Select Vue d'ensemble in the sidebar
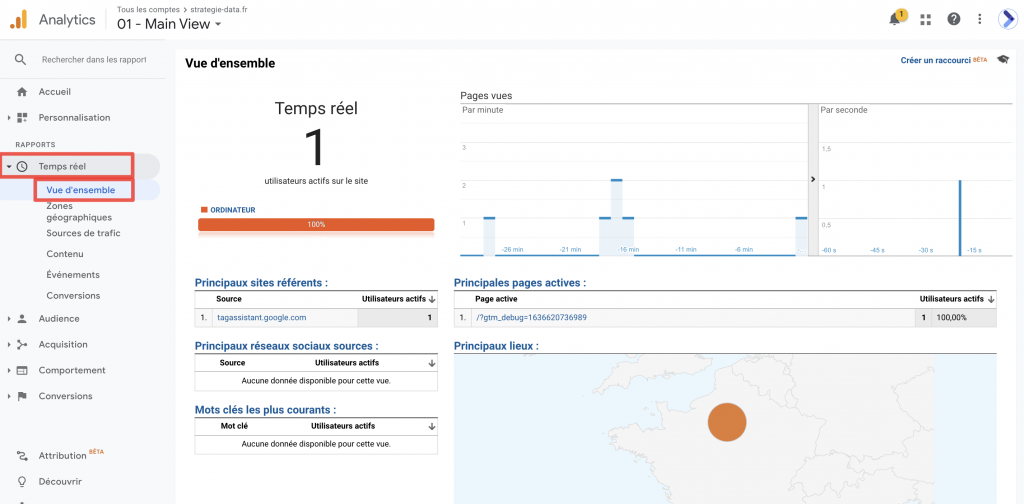 pyautogui.click(x=81, y=190)
